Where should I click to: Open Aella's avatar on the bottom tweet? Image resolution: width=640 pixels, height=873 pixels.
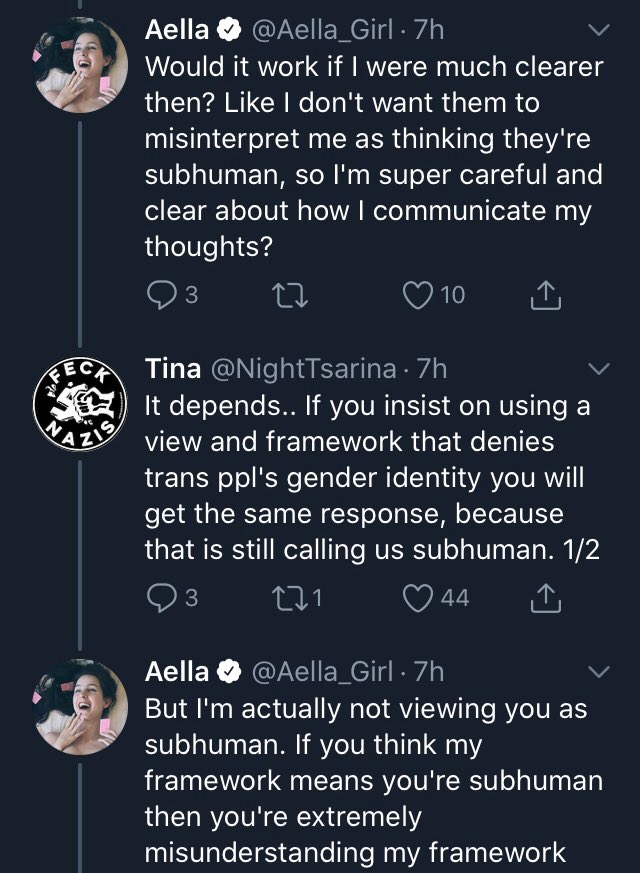click(x=80, y=707)
